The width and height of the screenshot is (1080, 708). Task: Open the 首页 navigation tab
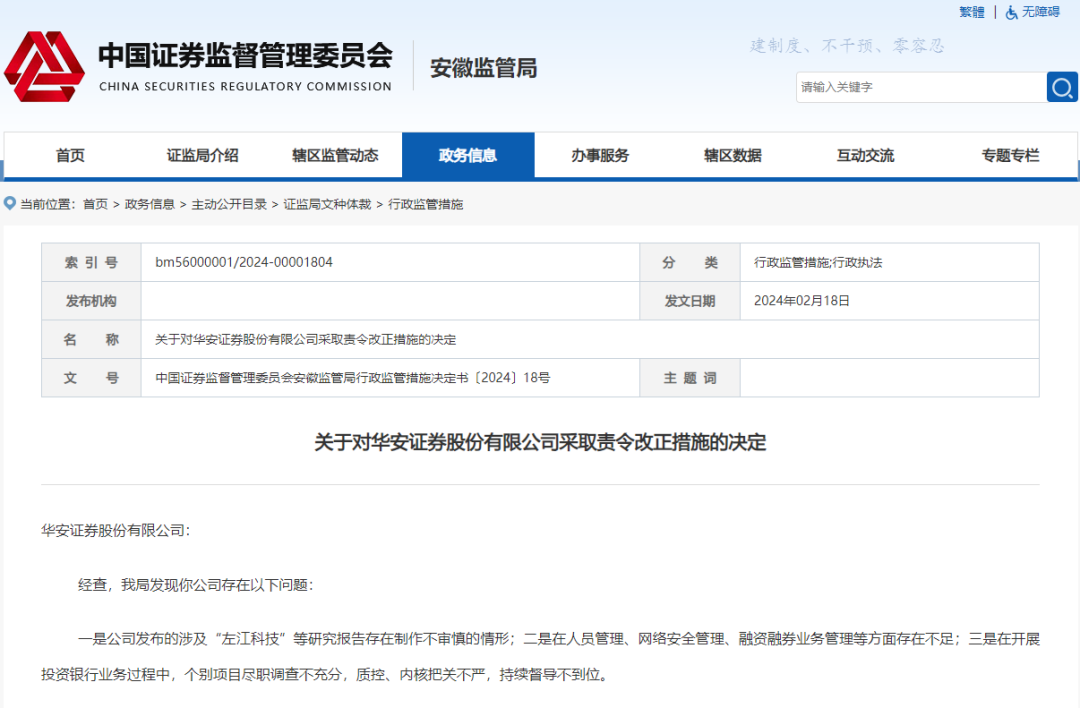click(x=70, y=156)
